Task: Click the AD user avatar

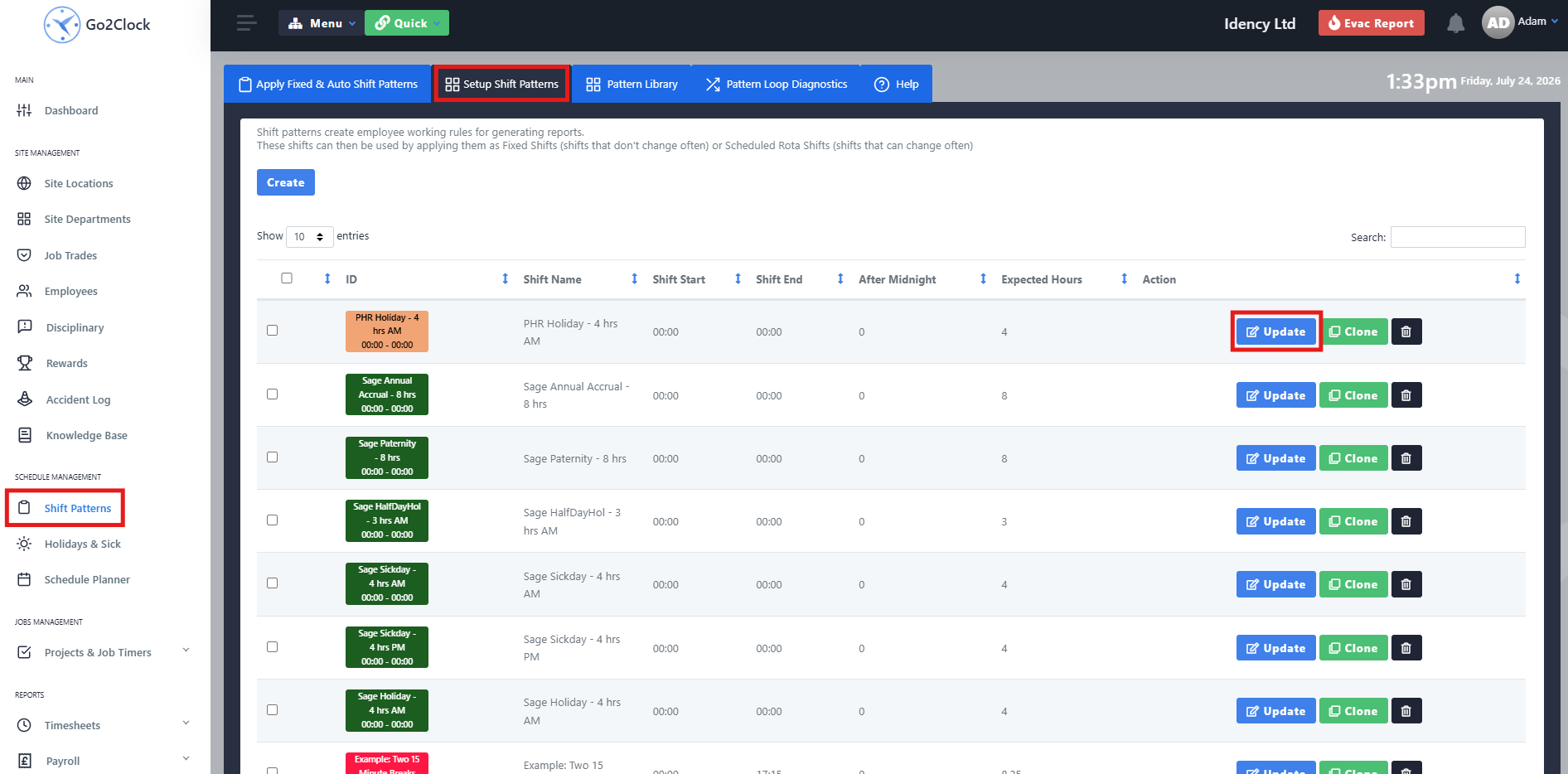Action: coord(1498,23)
